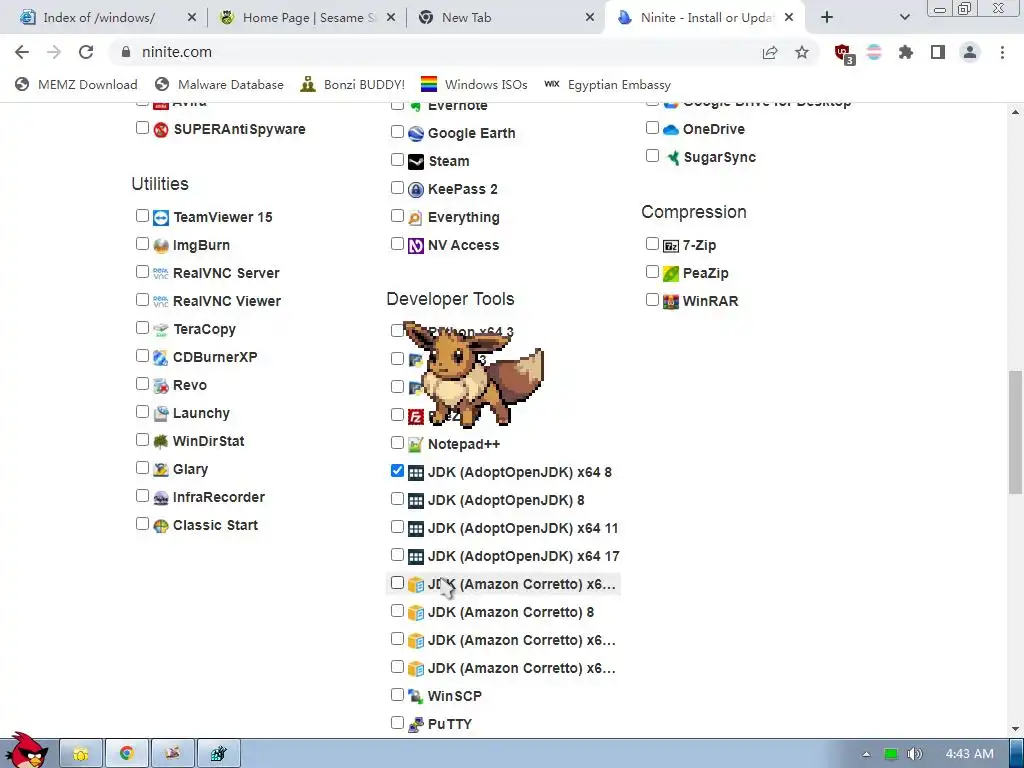
Task: Open the Bonzi BUDDY! bookmark
Action: 353,85
